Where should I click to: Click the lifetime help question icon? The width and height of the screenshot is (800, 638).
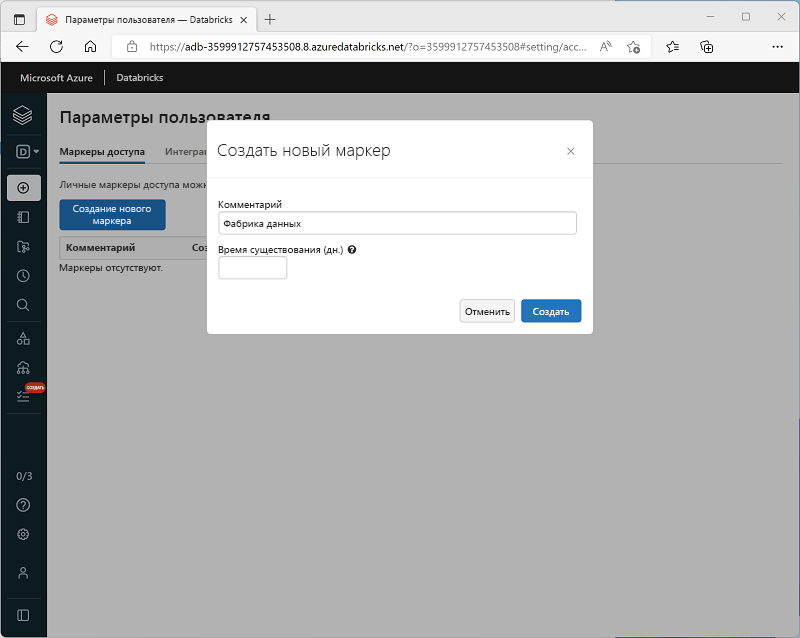click(x=352, y=250)
